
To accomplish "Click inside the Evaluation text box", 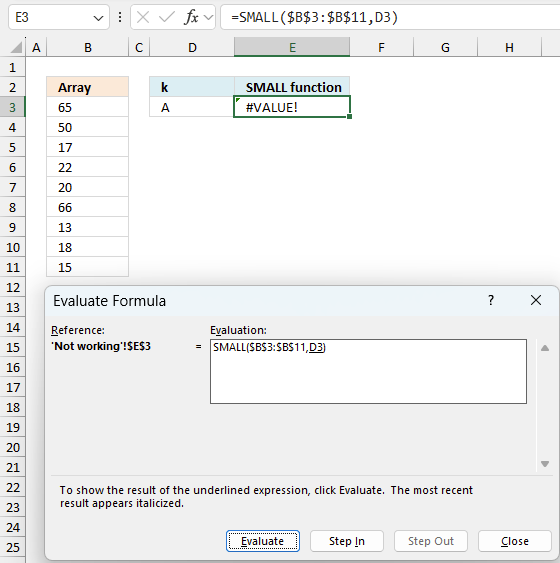I will click(x=368, y=371).
